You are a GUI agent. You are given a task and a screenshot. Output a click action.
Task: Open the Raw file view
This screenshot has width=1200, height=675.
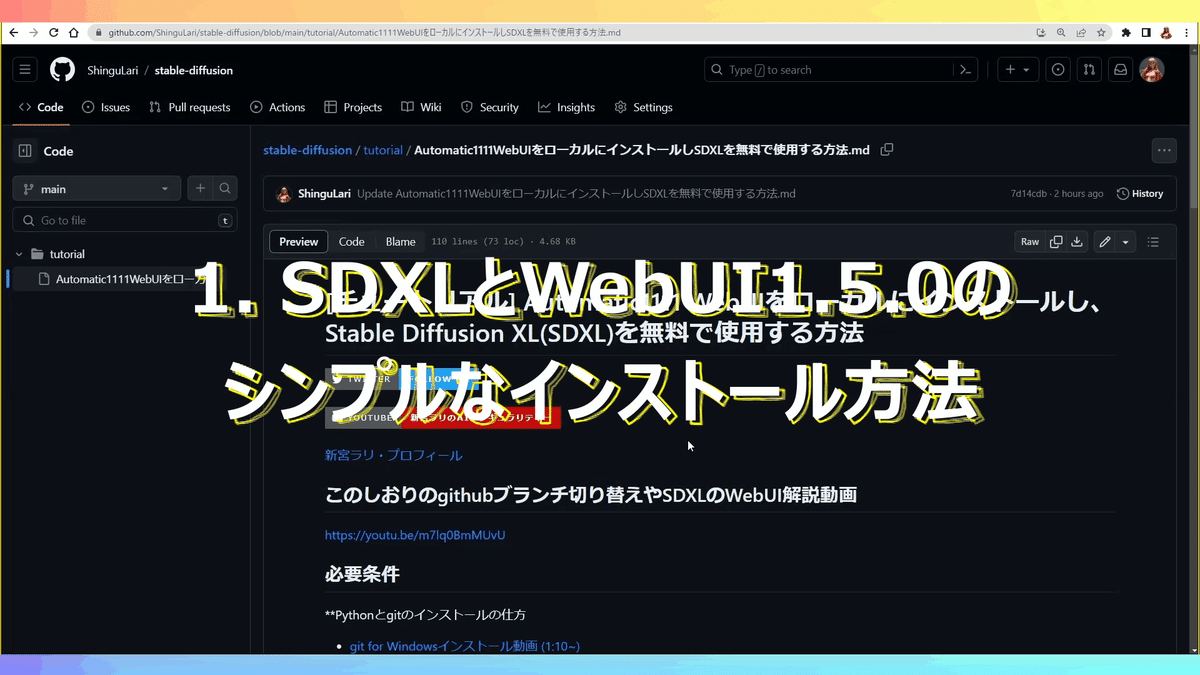click(1030, 241)
